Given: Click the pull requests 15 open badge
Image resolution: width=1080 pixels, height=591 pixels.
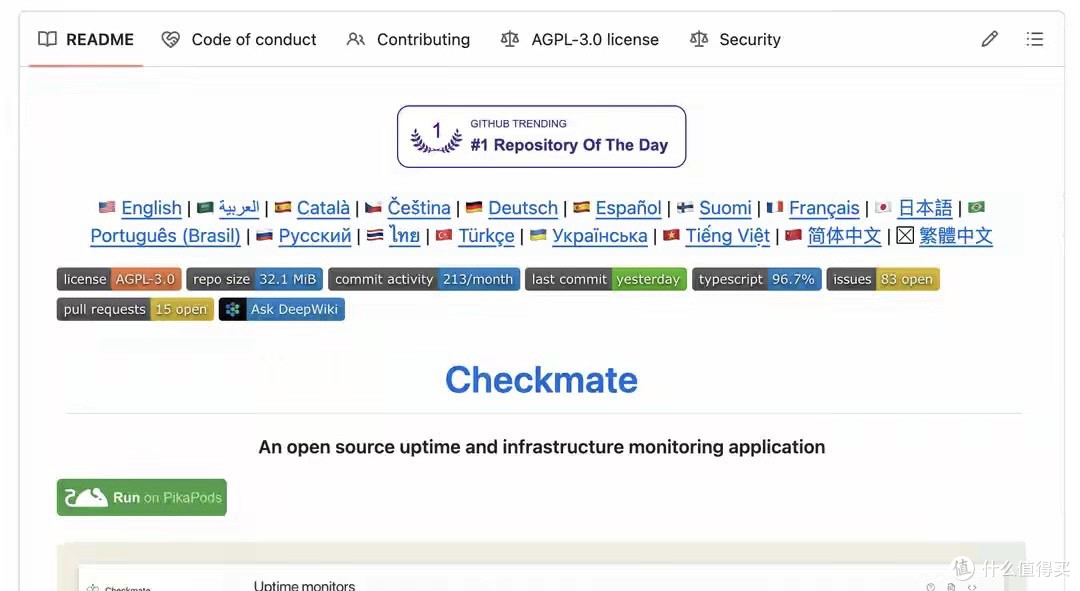Looking at the screenshot, I should 135,309.
